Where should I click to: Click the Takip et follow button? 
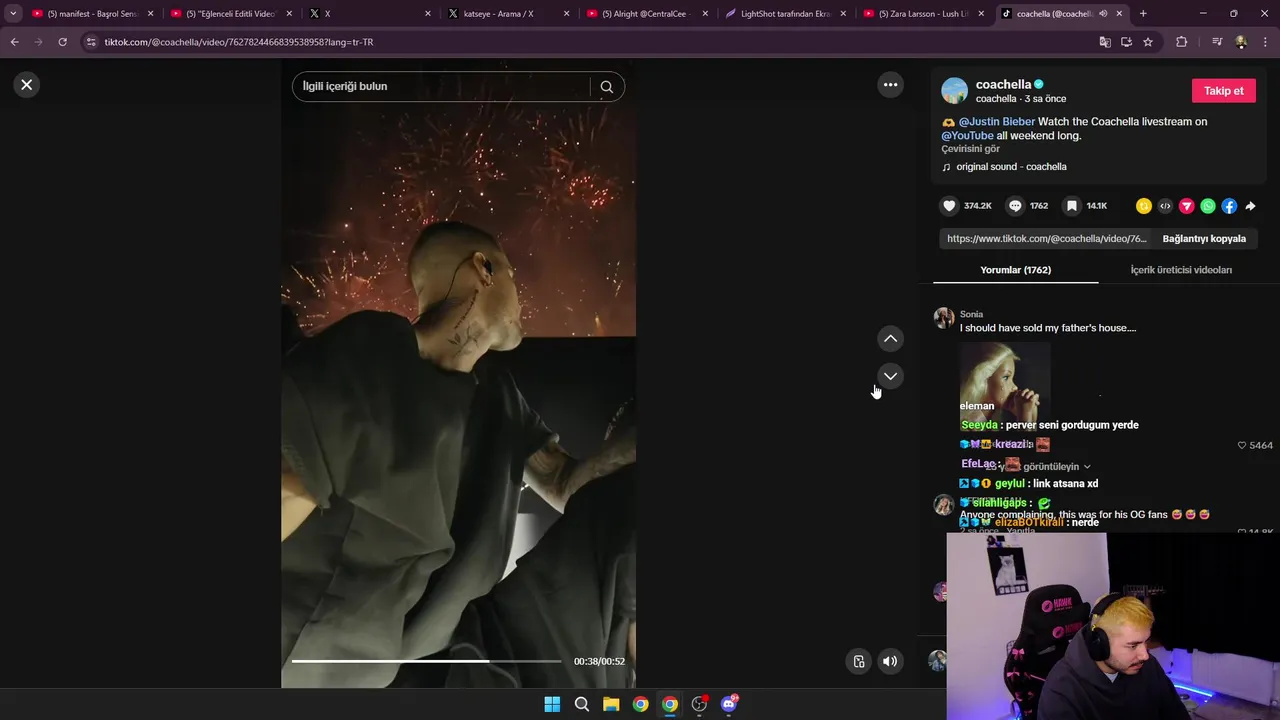(1223, 91)
